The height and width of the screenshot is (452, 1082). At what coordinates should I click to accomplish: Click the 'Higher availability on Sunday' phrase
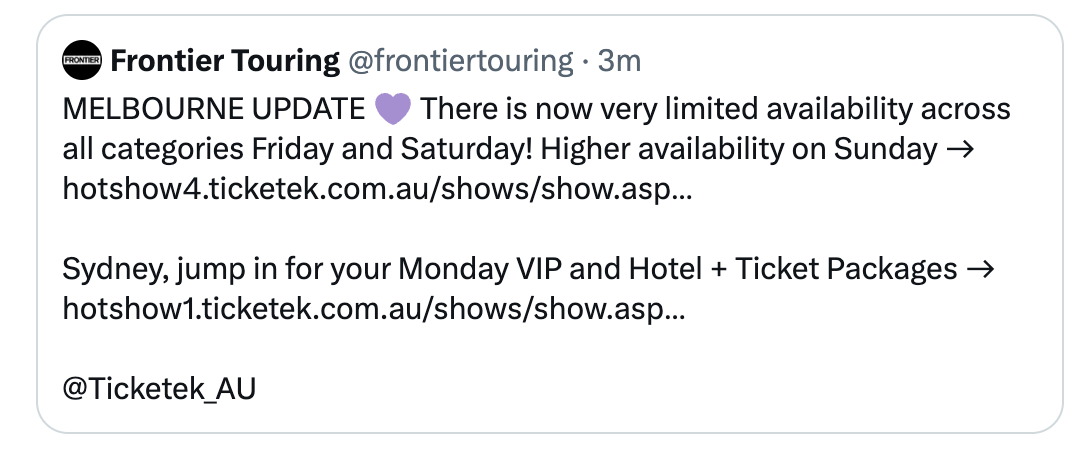739,149
